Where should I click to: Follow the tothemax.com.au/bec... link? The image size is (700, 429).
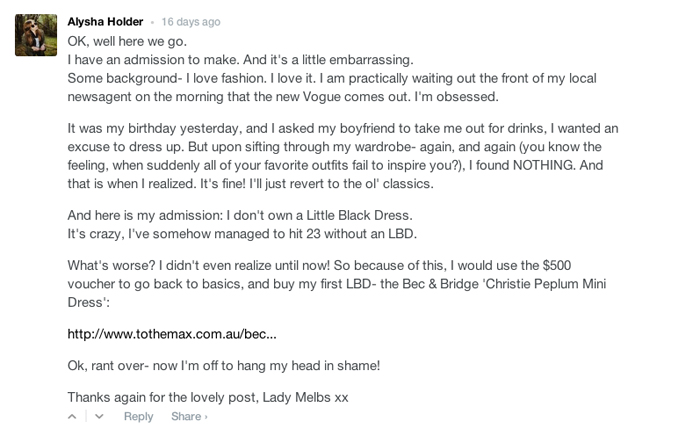click(172, 334)
